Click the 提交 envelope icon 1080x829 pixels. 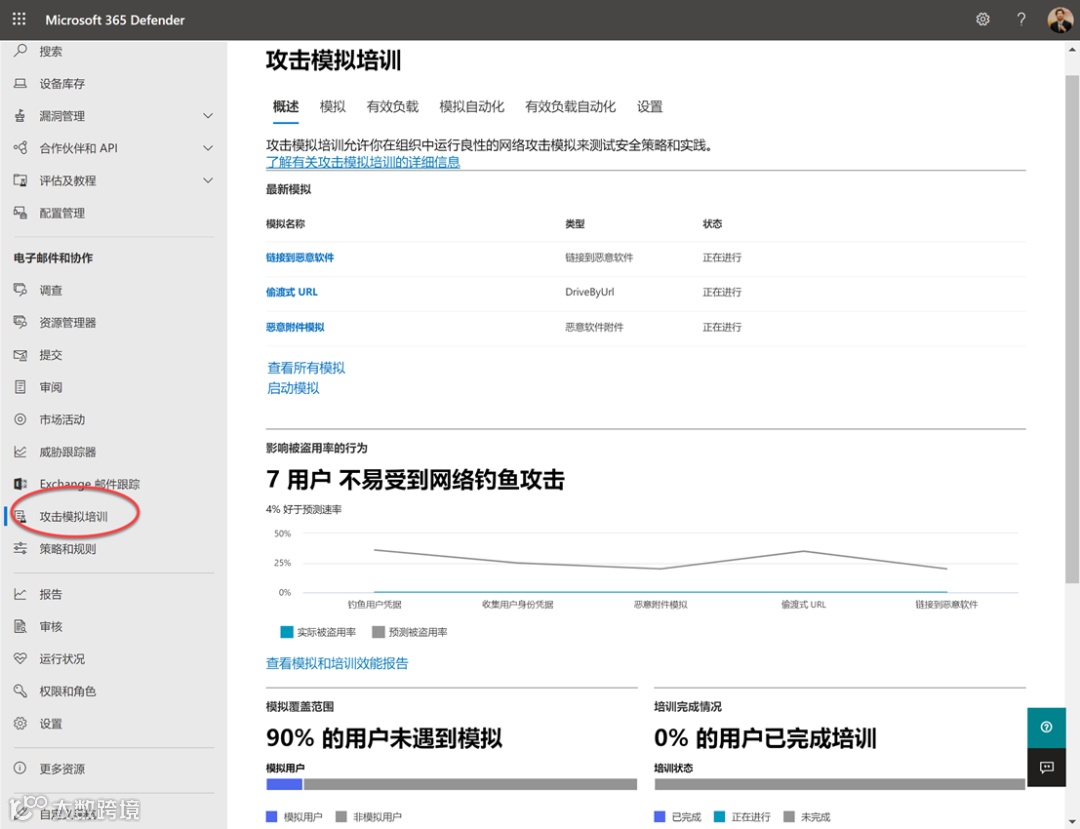21,355
